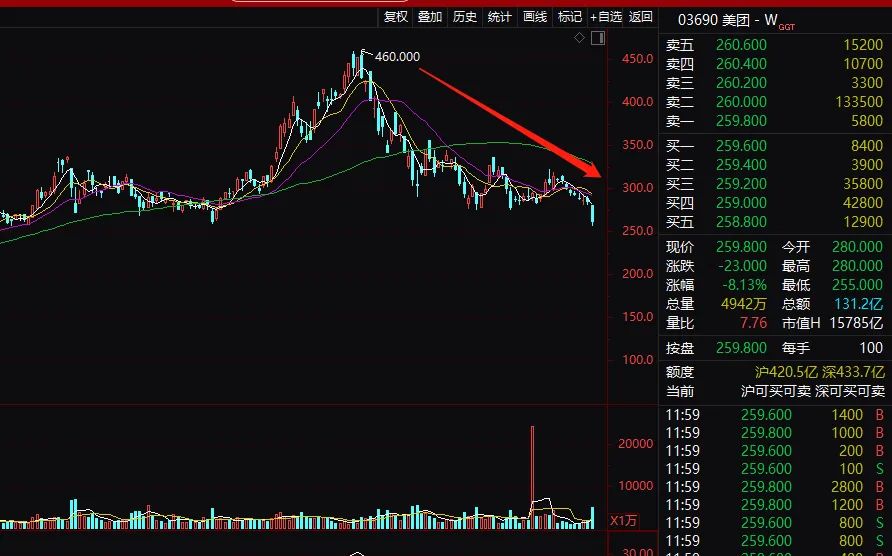892x556 pixels.
Task: Select the 买三 bid price 259.200
Action: tap(741, 184)
